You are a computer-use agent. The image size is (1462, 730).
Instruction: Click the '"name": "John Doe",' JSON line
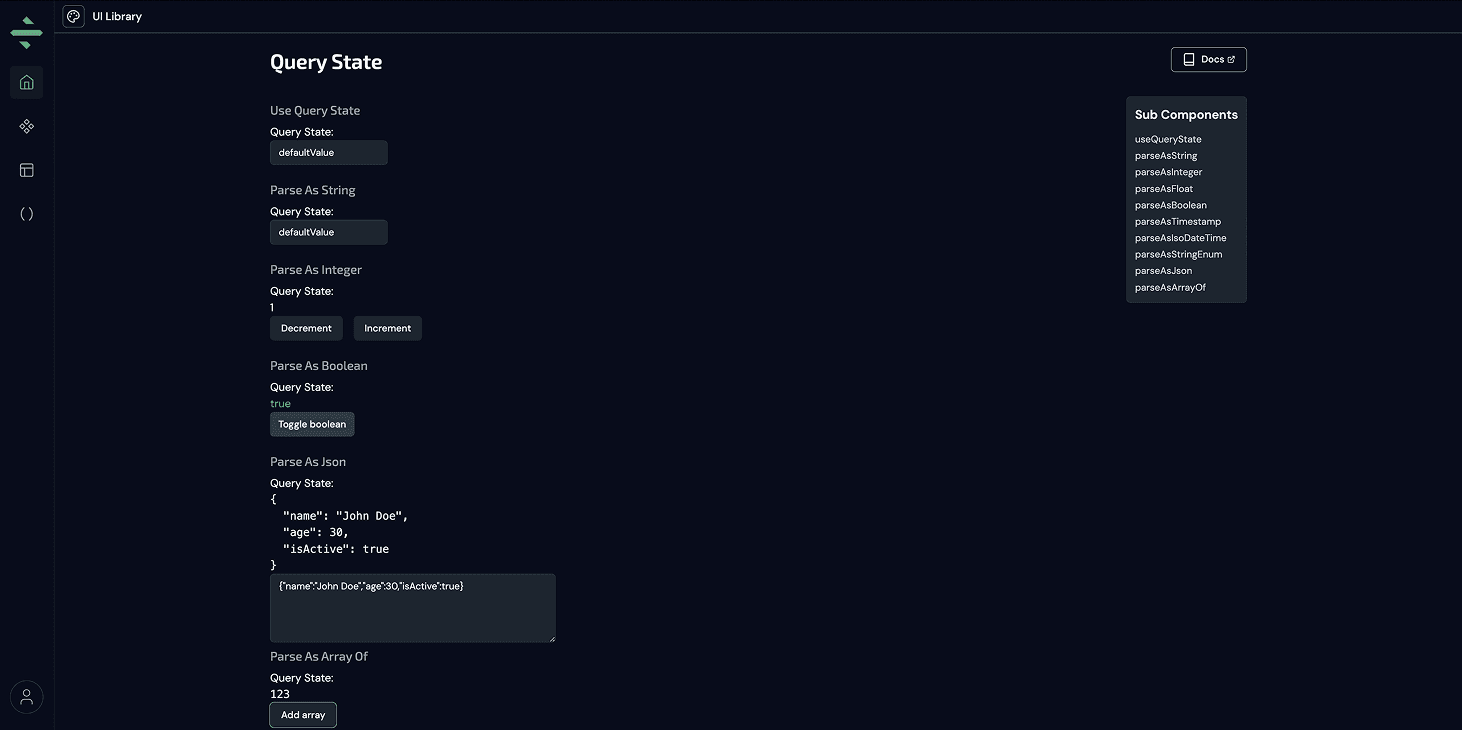(x=346, y=516)
